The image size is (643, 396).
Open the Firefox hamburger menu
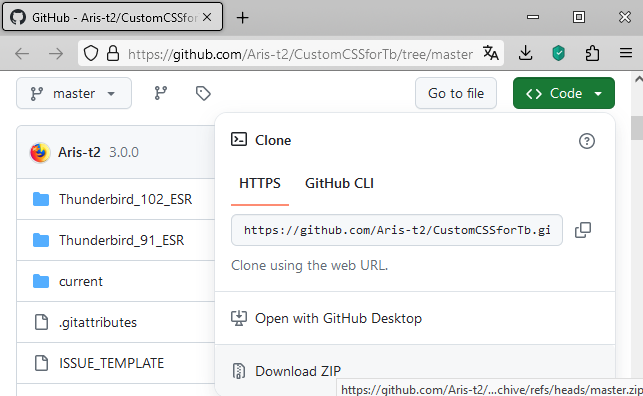pyautogui.click(x=626, y=53)
